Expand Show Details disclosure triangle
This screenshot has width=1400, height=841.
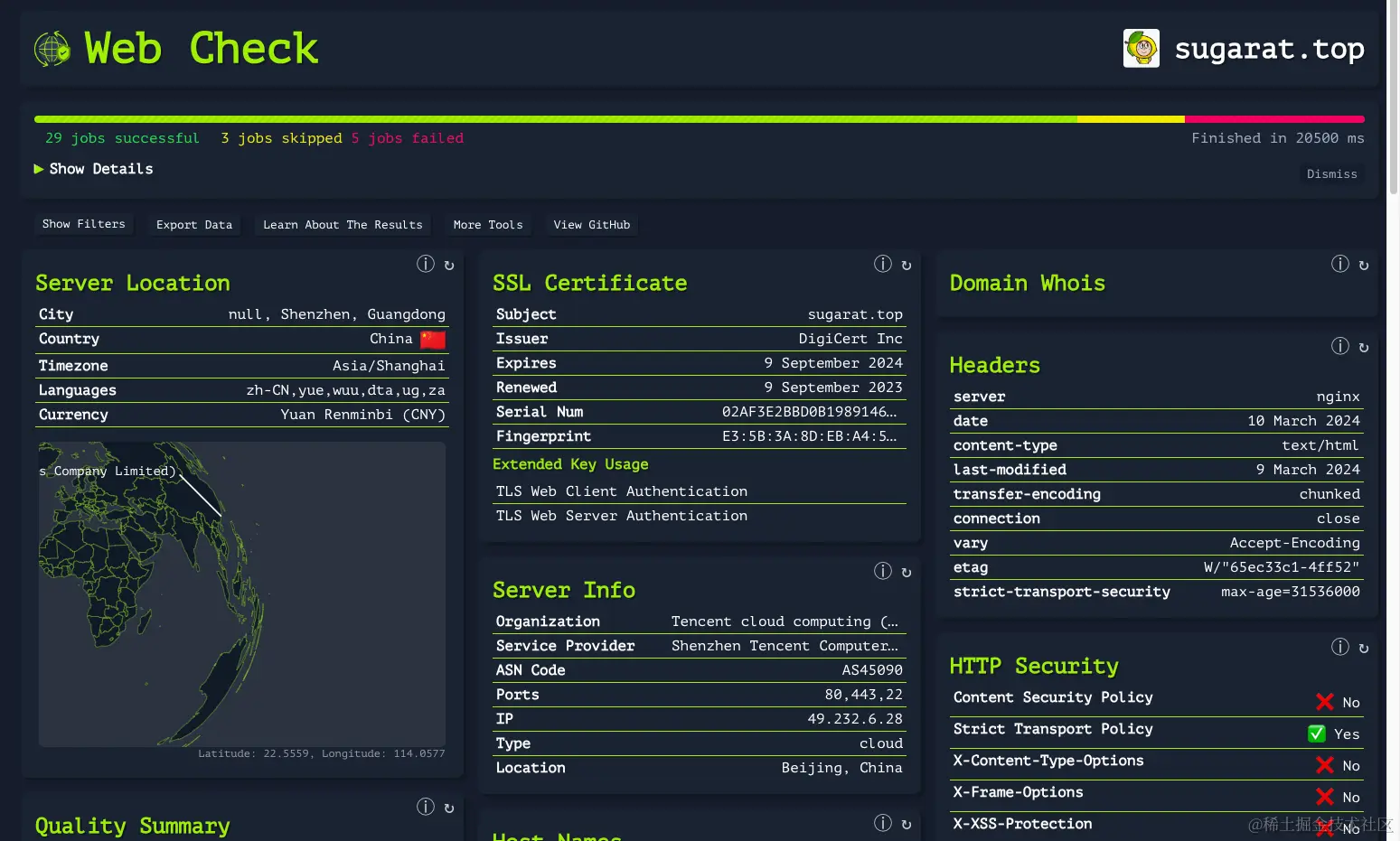(39, 169)
